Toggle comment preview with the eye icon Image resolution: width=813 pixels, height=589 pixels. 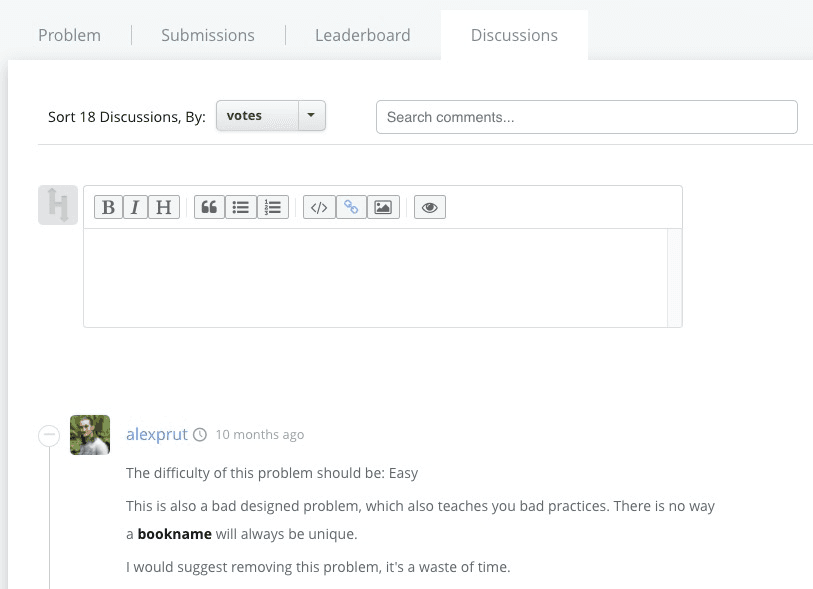pos(429,207)
